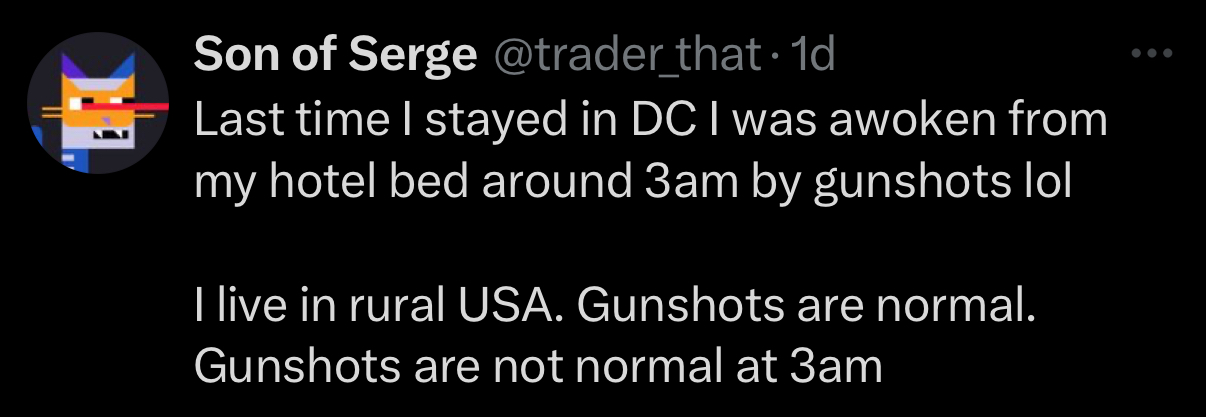Click the "1d" post timestamp

[811, 56]
